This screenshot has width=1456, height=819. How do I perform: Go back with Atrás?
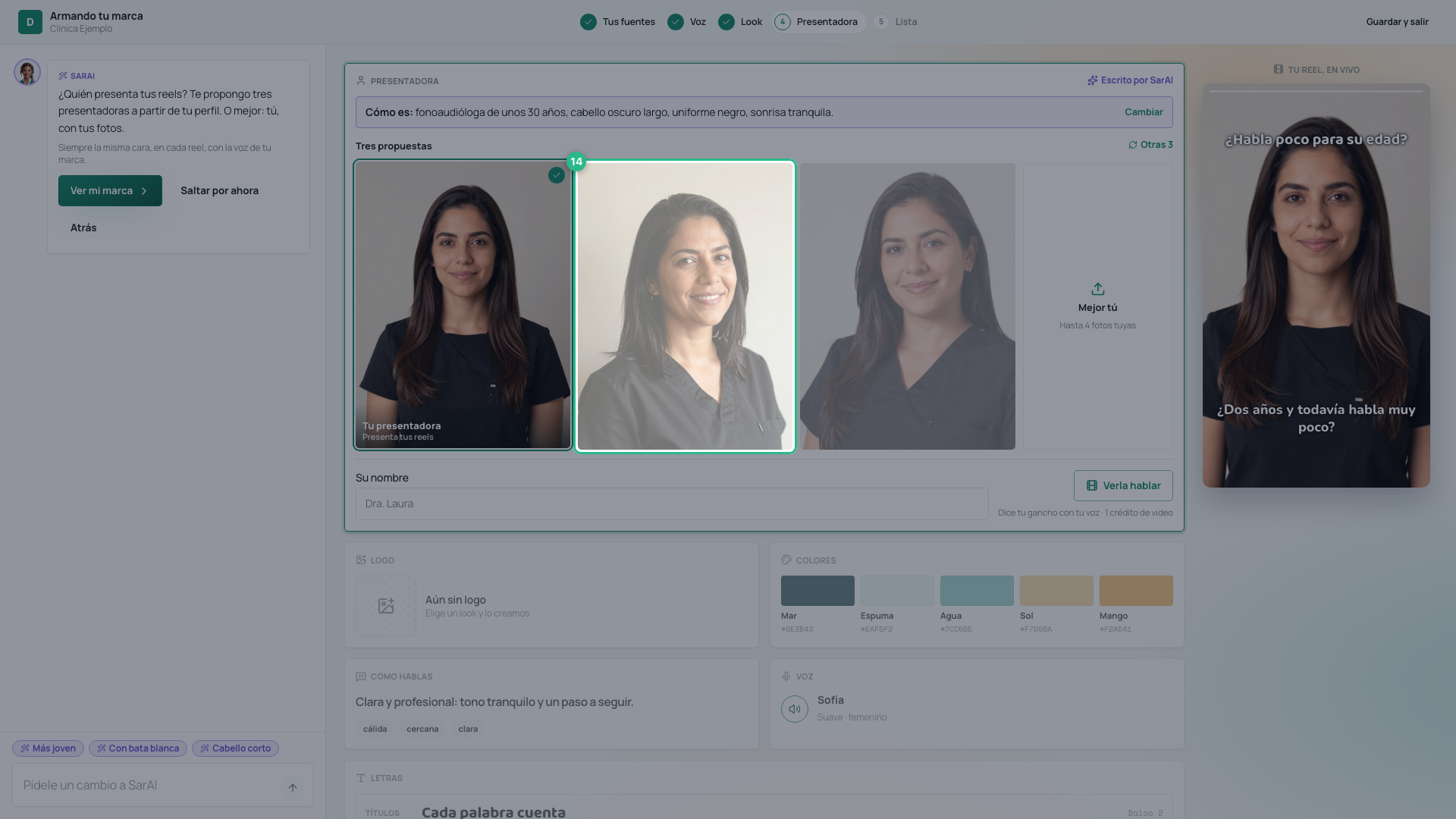click(x=83, y=227)
